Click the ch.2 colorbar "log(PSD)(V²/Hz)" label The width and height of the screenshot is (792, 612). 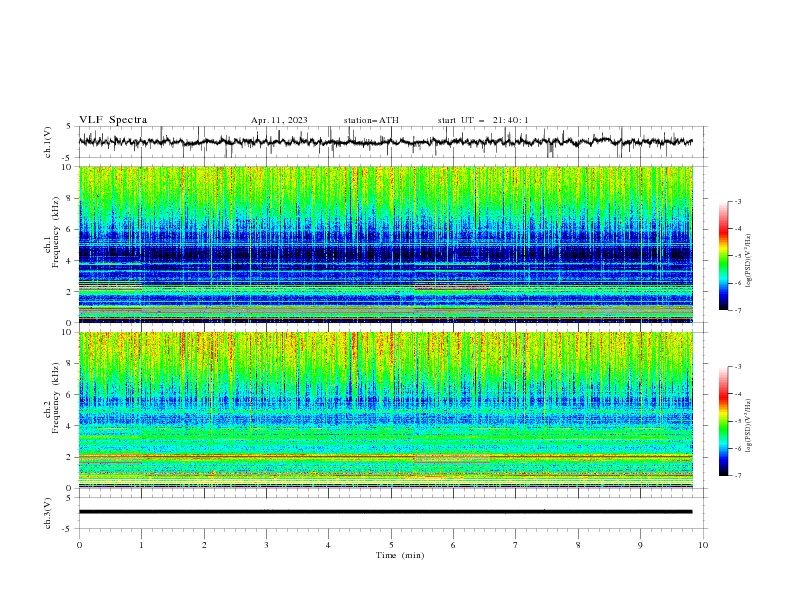[x=748, y=425]
